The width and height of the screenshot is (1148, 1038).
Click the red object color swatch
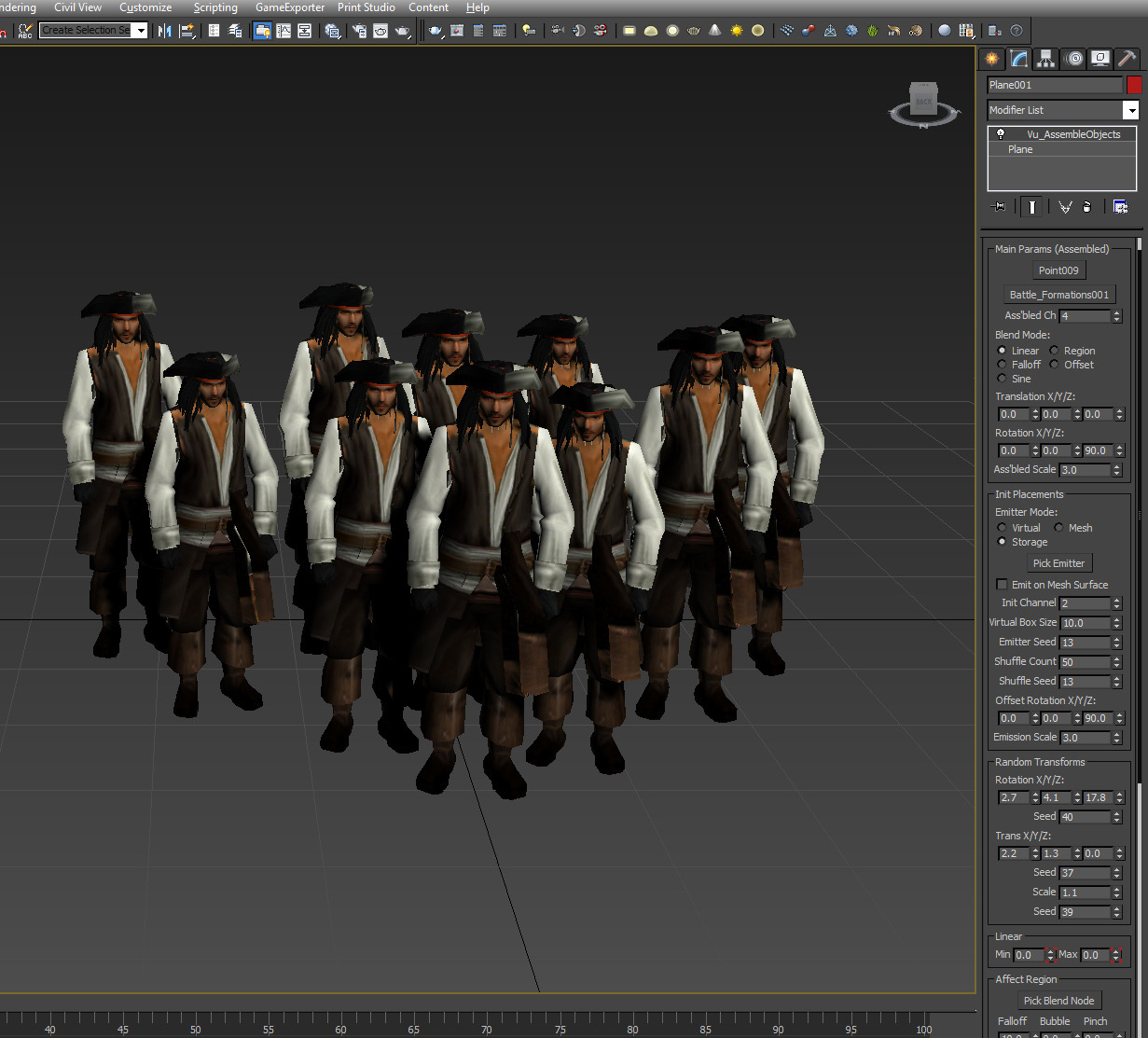pos(1134,85)
